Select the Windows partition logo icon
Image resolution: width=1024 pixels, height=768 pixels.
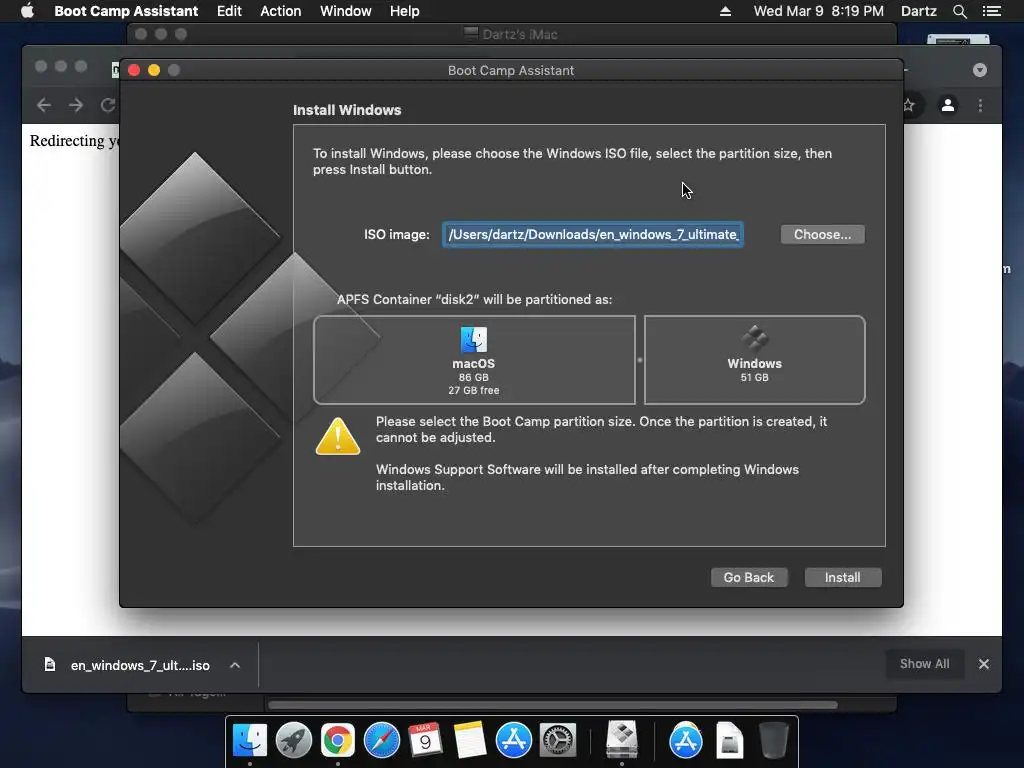(x=754, y=338)
